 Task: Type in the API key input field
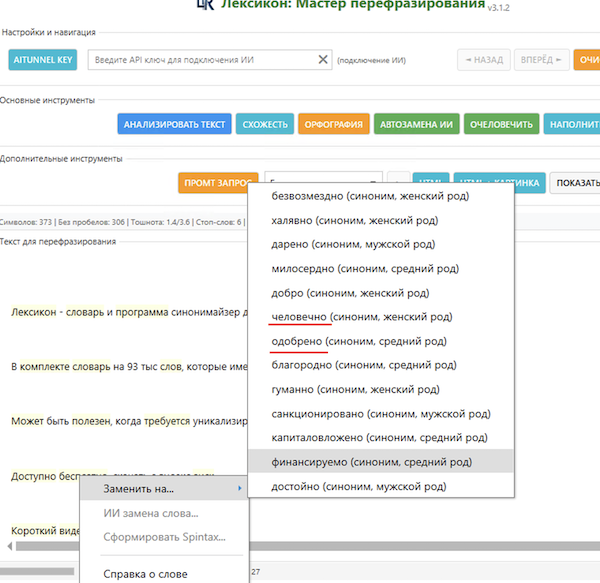click(x=200, y=60)
